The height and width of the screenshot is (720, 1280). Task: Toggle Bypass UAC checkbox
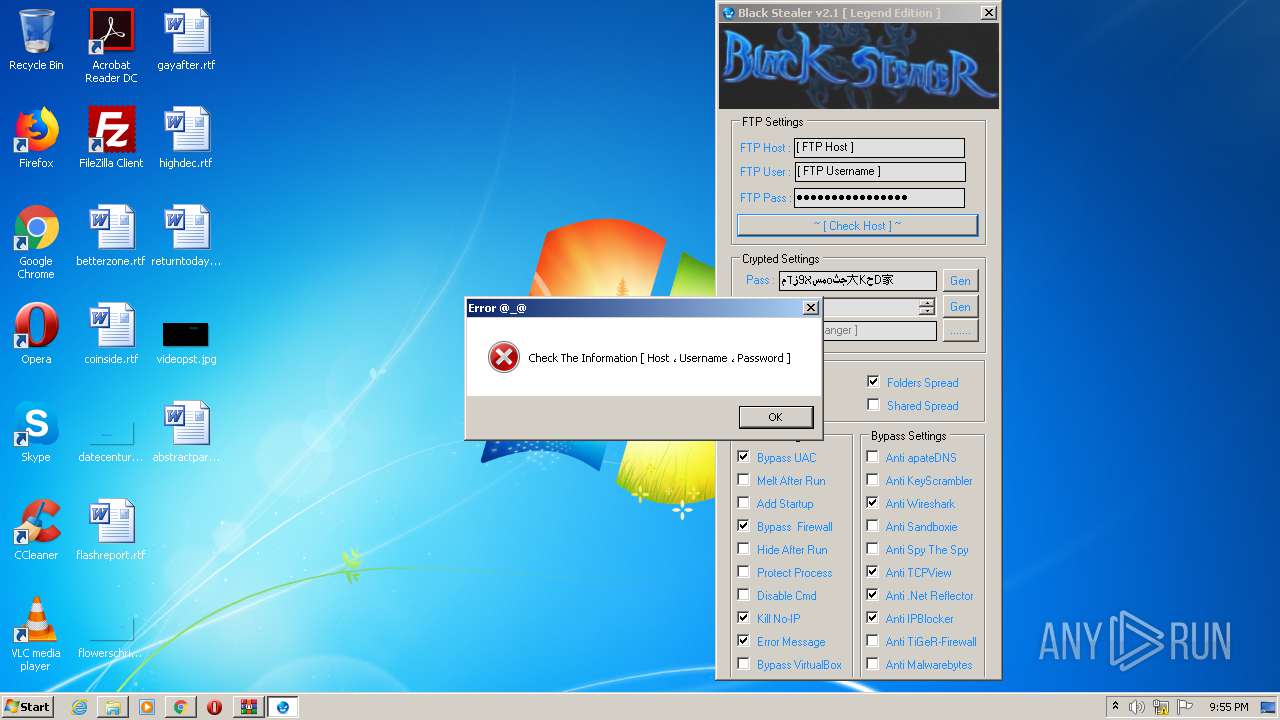click(x=743, y=457)
